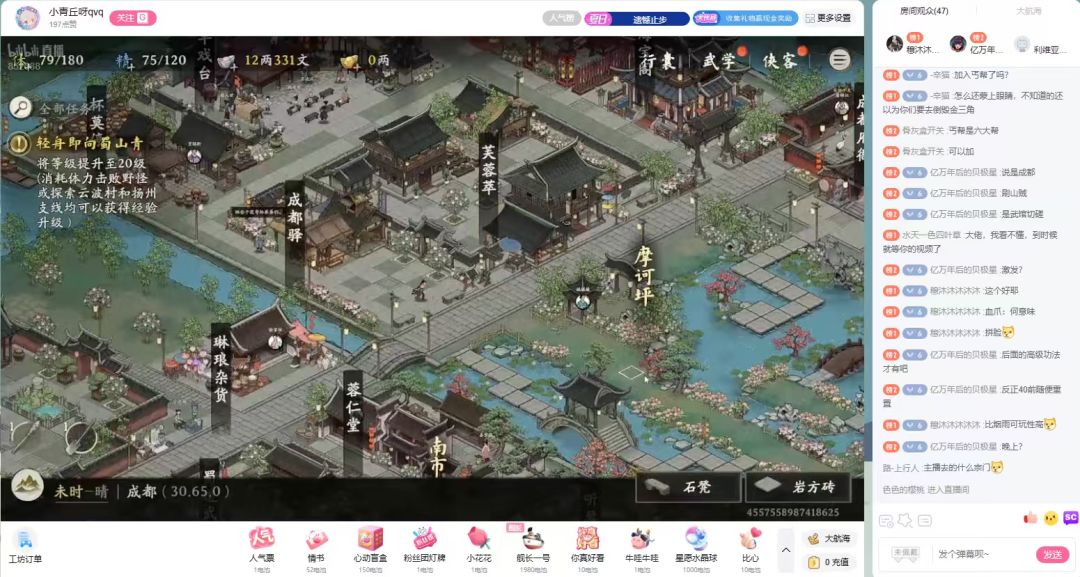Send the 人气票 popularity ticket gift
Viewport: 1080px width, 577px height.
[262, 547]
